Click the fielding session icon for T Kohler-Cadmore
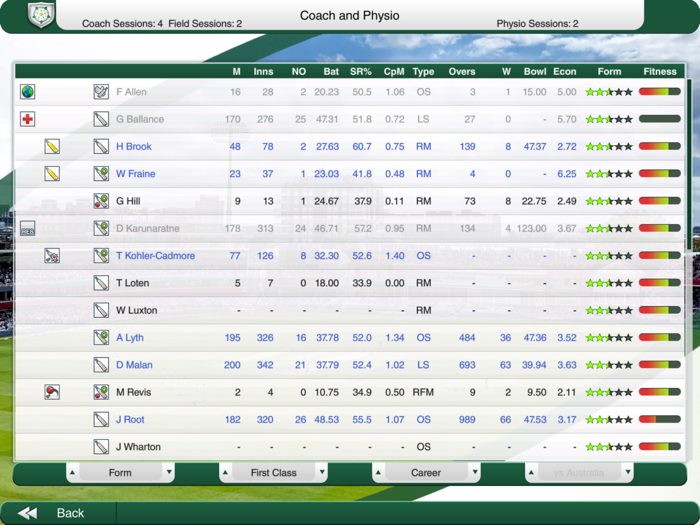This screenshot has height=525, width=700. pos(52,256)
